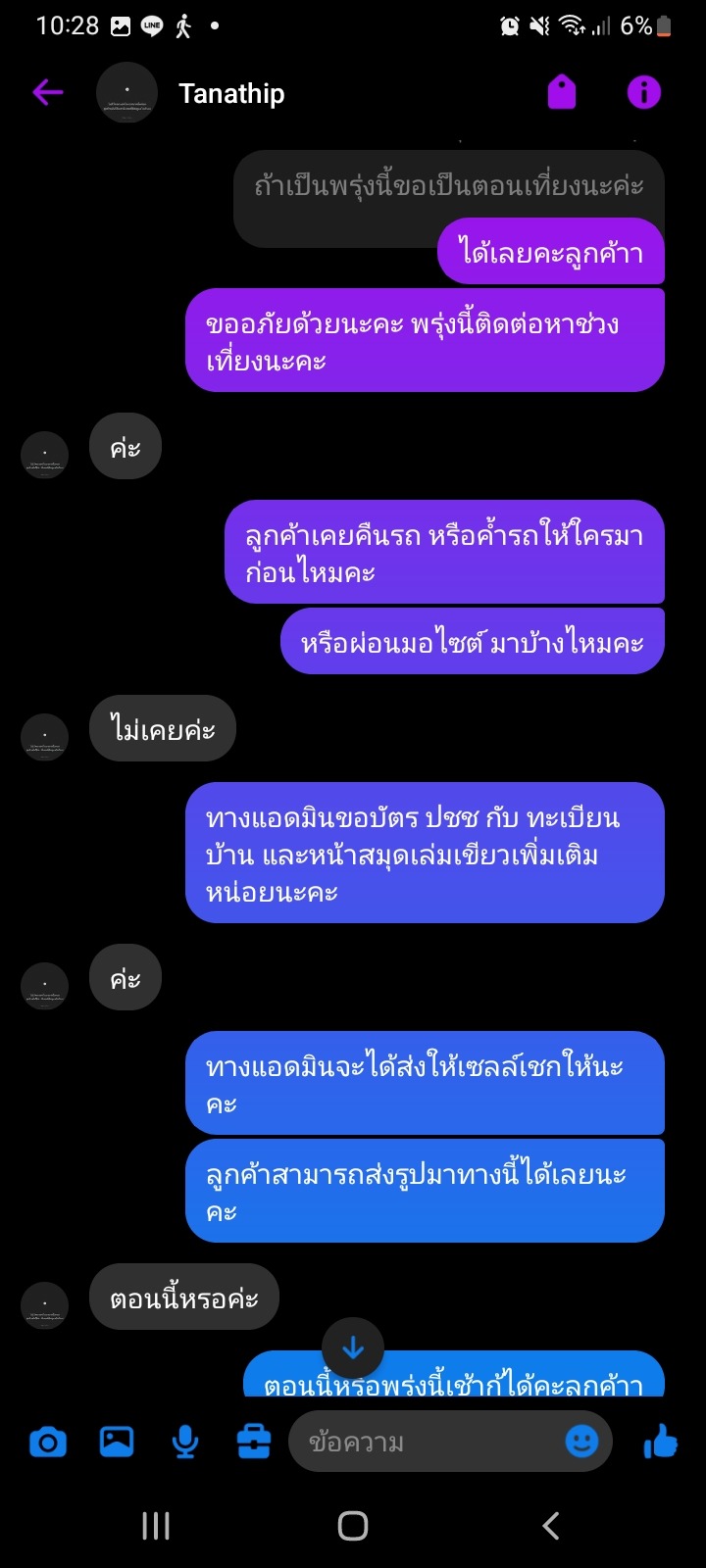
Task: Tap Tanathip's profile picture in header
Action: (x=126, y=93)
